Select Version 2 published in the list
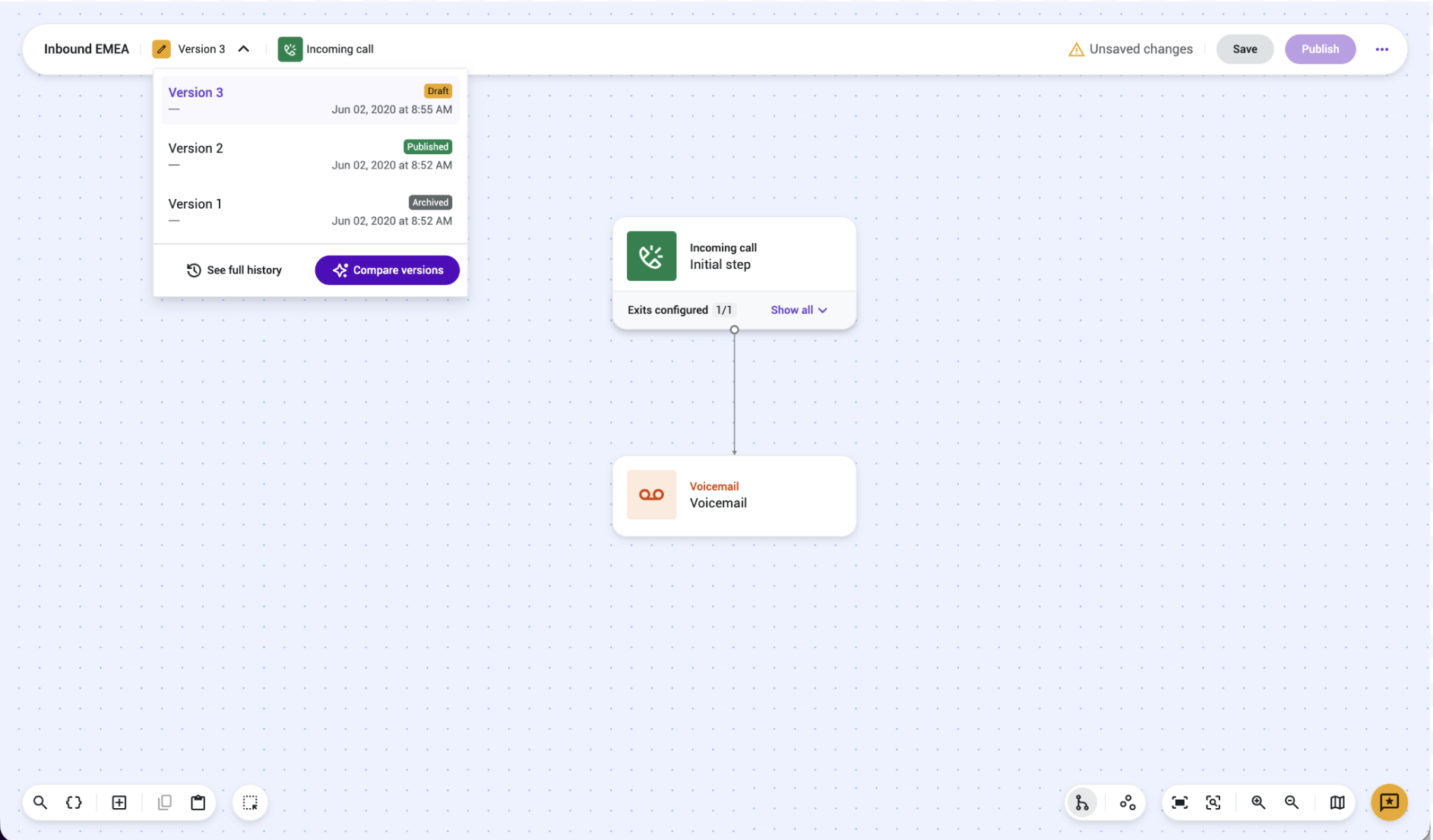1433x840 pixels. coord(310,156)
